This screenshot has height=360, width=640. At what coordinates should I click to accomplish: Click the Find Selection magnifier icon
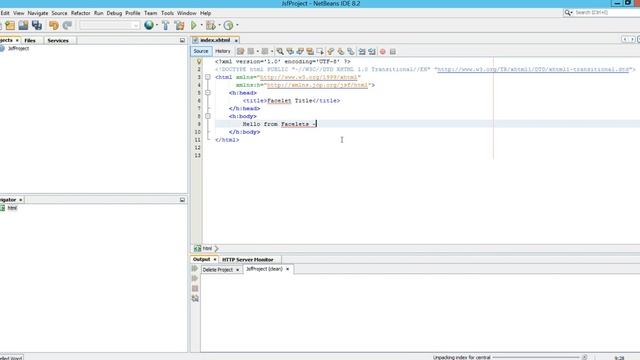point(280,51)
